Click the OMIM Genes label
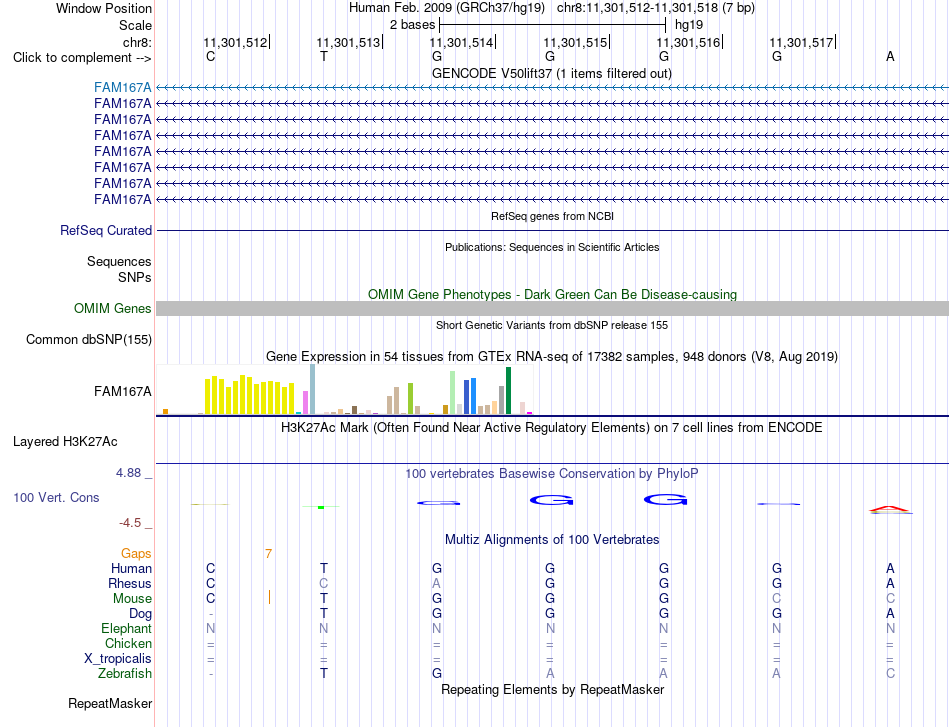Viewport: 950px width, 727px height. click(112, 308)
